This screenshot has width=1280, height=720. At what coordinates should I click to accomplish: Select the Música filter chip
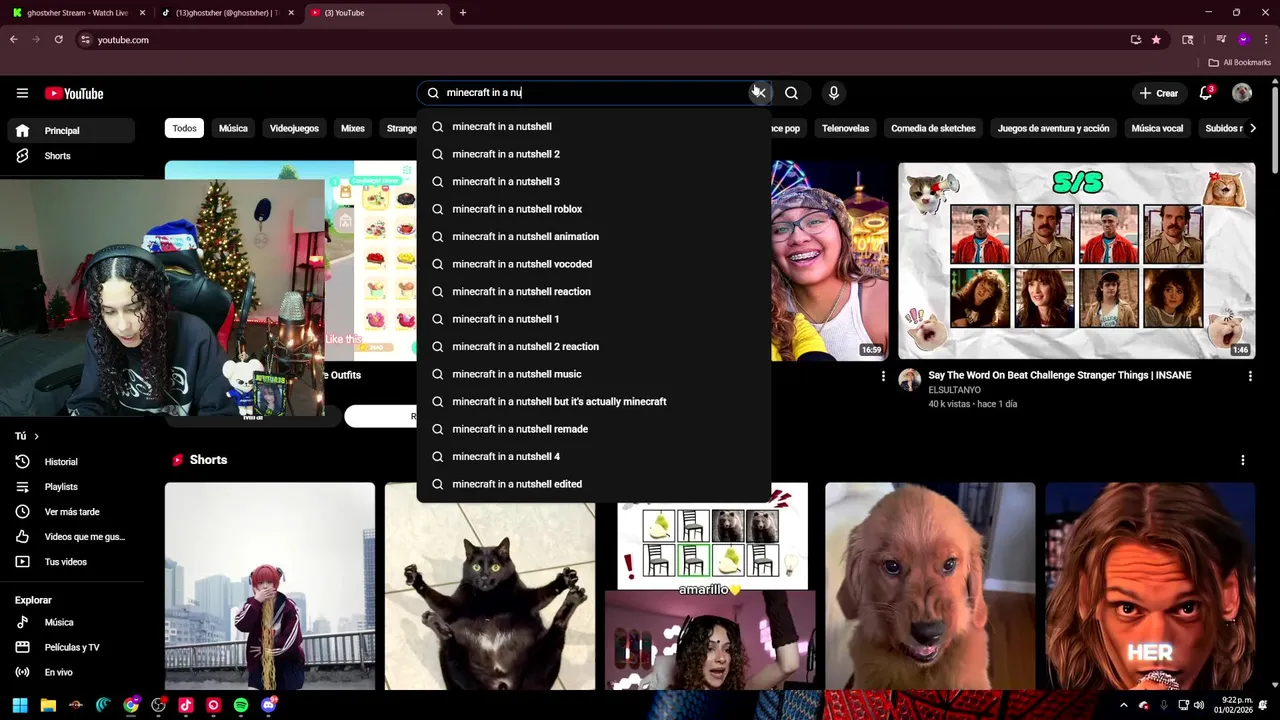click(x=233, y=128)
